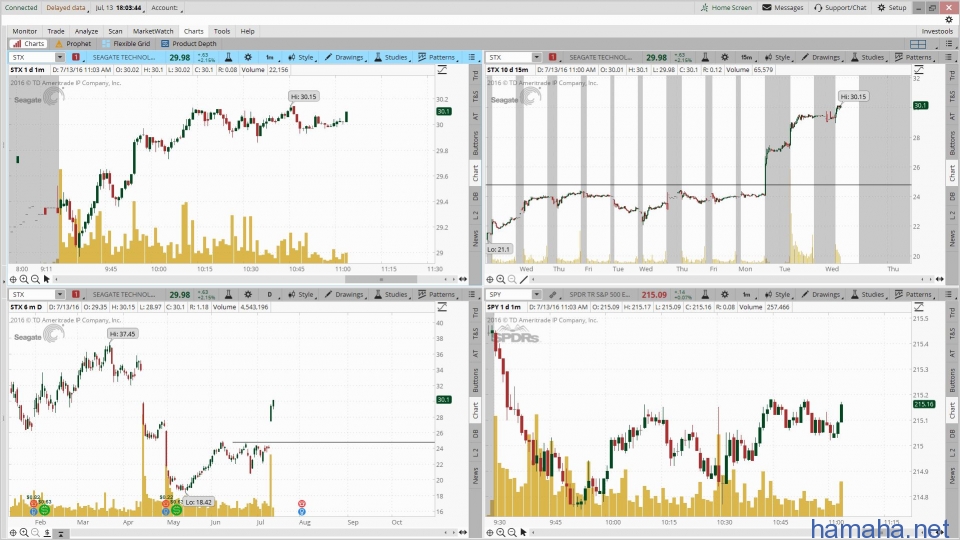Image resolution: width=960 pixels, height=540 pixels.
Task: Select the Product Depth sub-tab
Action: pos(189,43)
